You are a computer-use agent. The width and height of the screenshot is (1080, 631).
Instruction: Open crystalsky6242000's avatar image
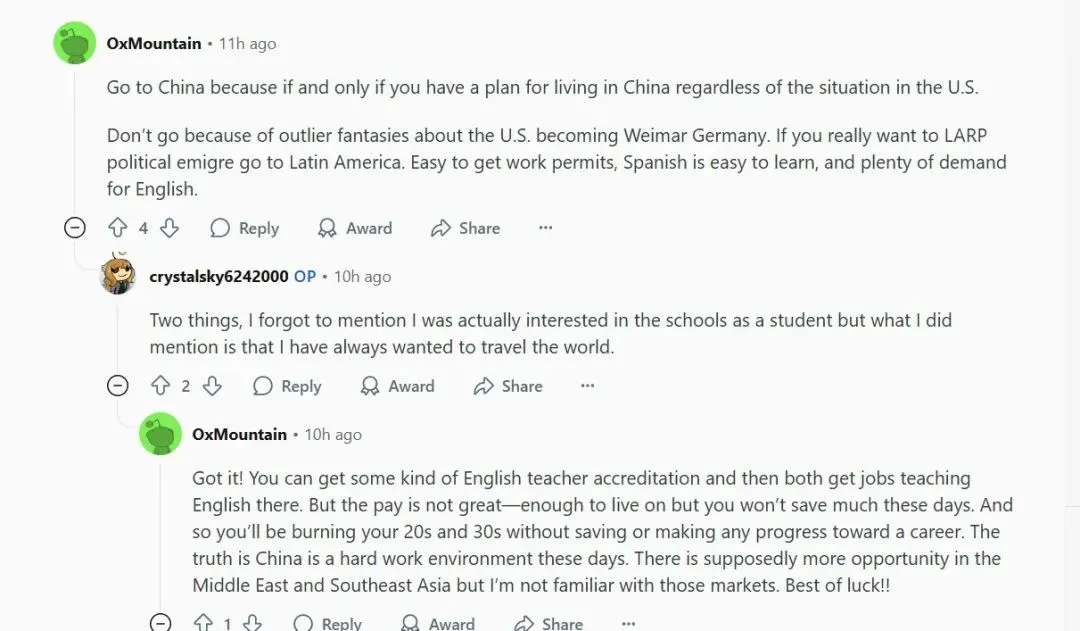point(118,275)
